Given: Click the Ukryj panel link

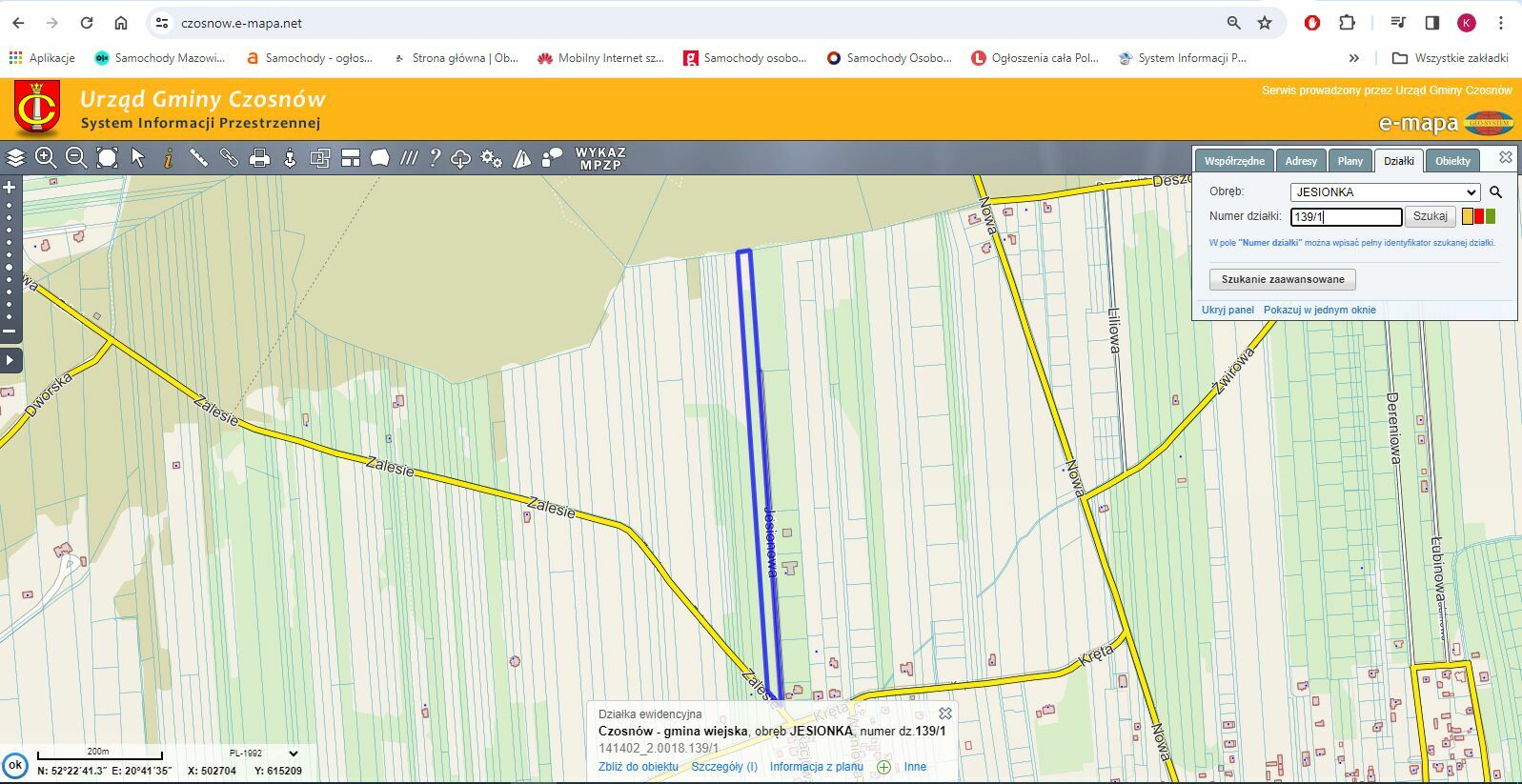Looking at the screenshot, I should pyautogui.click(x=1228, y=310).
